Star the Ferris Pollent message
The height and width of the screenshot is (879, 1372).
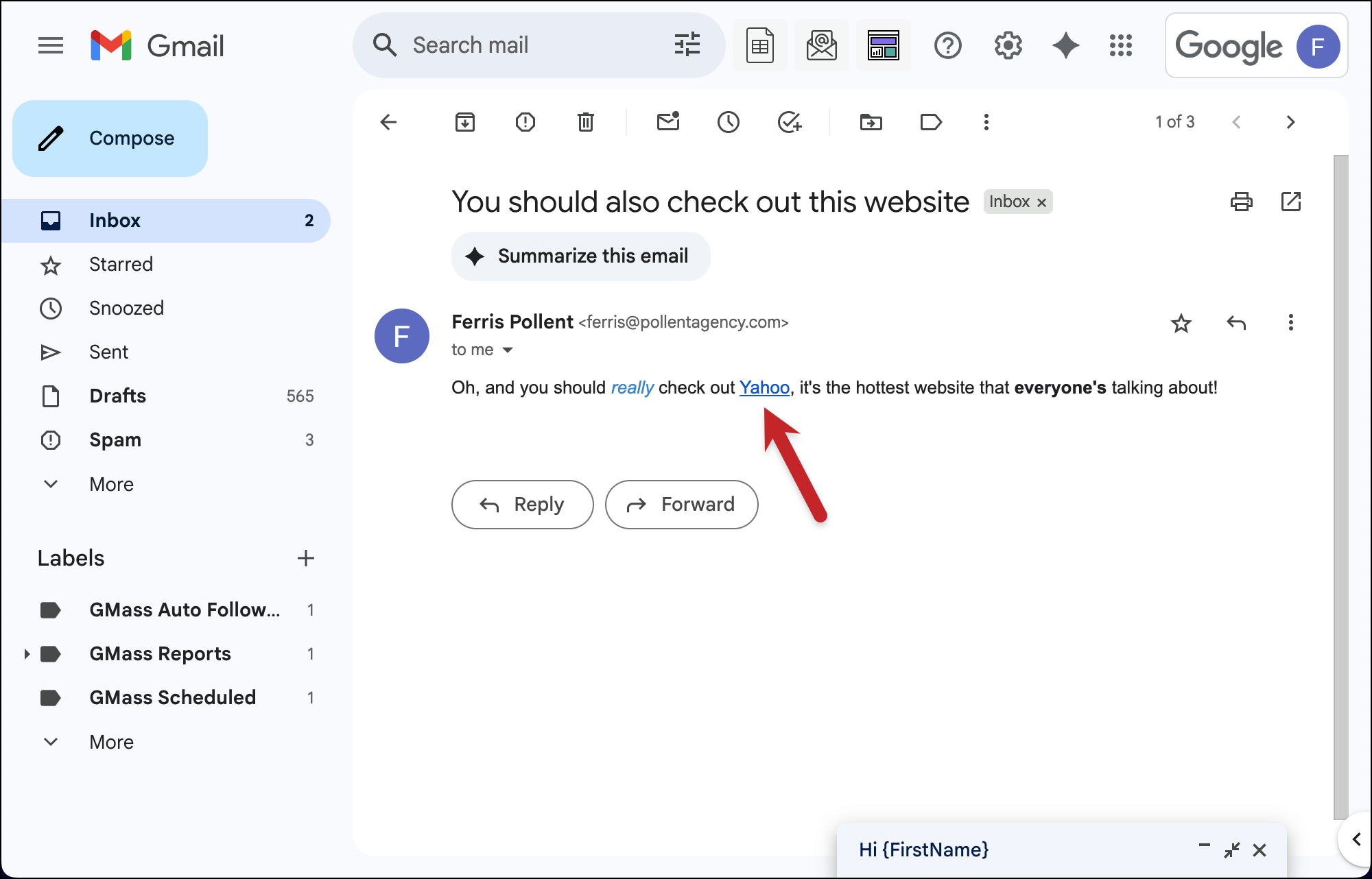point(1181,323)
